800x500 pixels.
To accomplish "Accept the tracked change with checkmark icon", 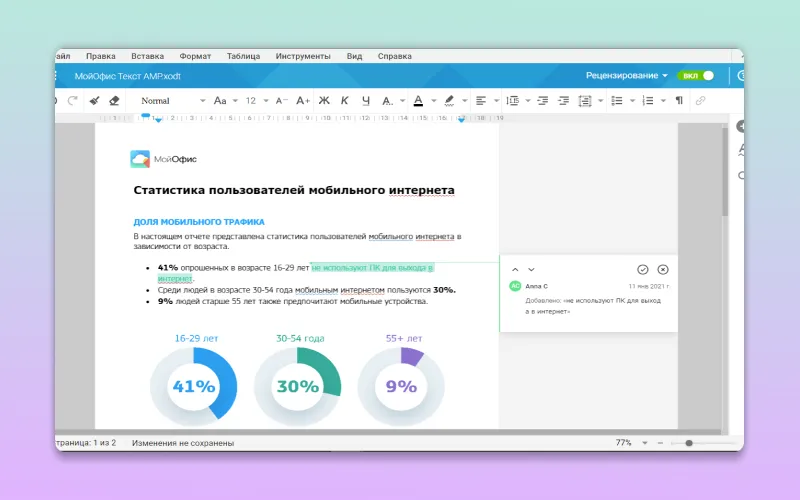I will [643, 270].
